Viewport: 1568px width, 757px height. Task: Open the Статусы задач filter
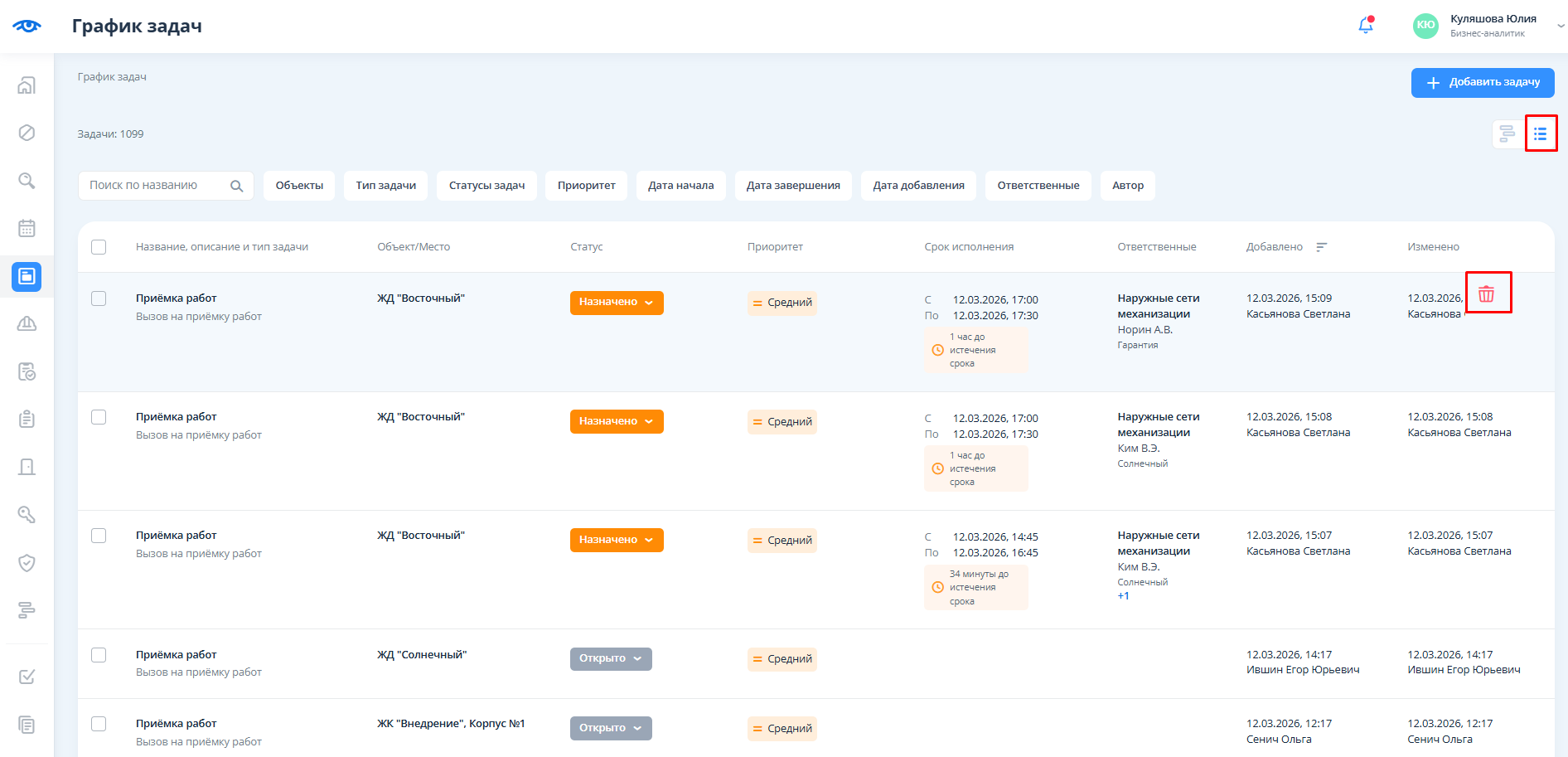486,186
